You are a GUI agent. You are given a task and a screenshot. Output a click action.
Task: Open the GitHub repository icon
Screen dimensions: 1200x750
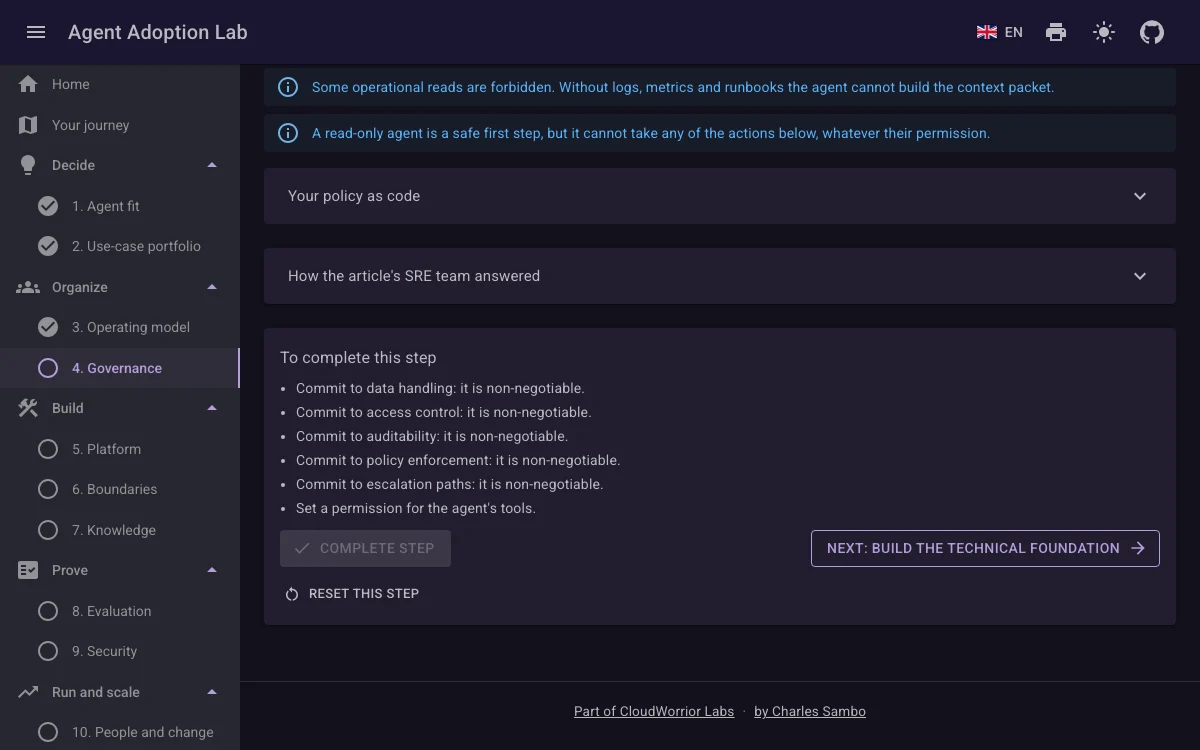tap(1152, 32)
